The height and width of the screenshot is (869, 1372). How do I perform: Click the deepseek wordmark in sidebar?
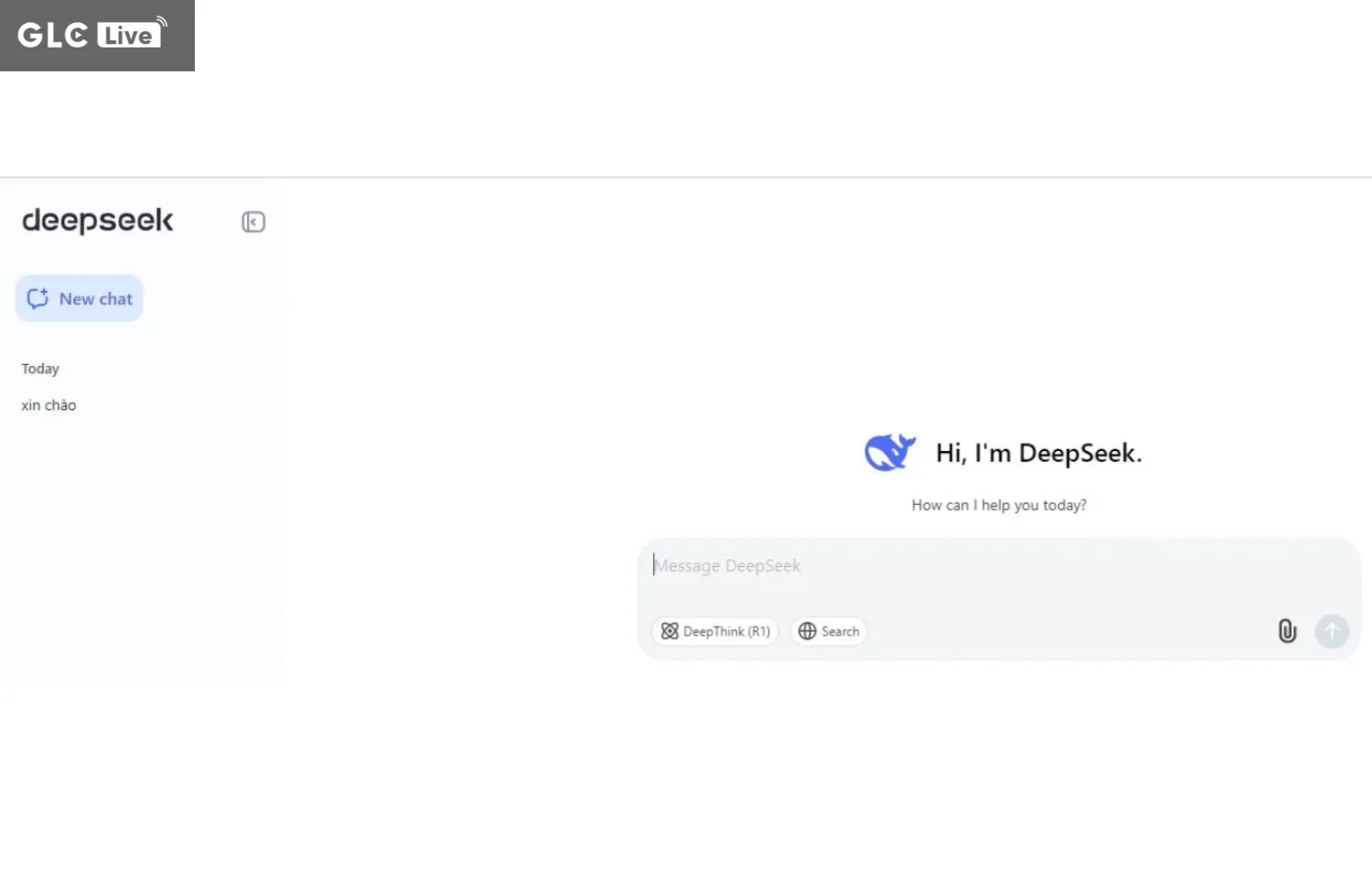[98, 220]
